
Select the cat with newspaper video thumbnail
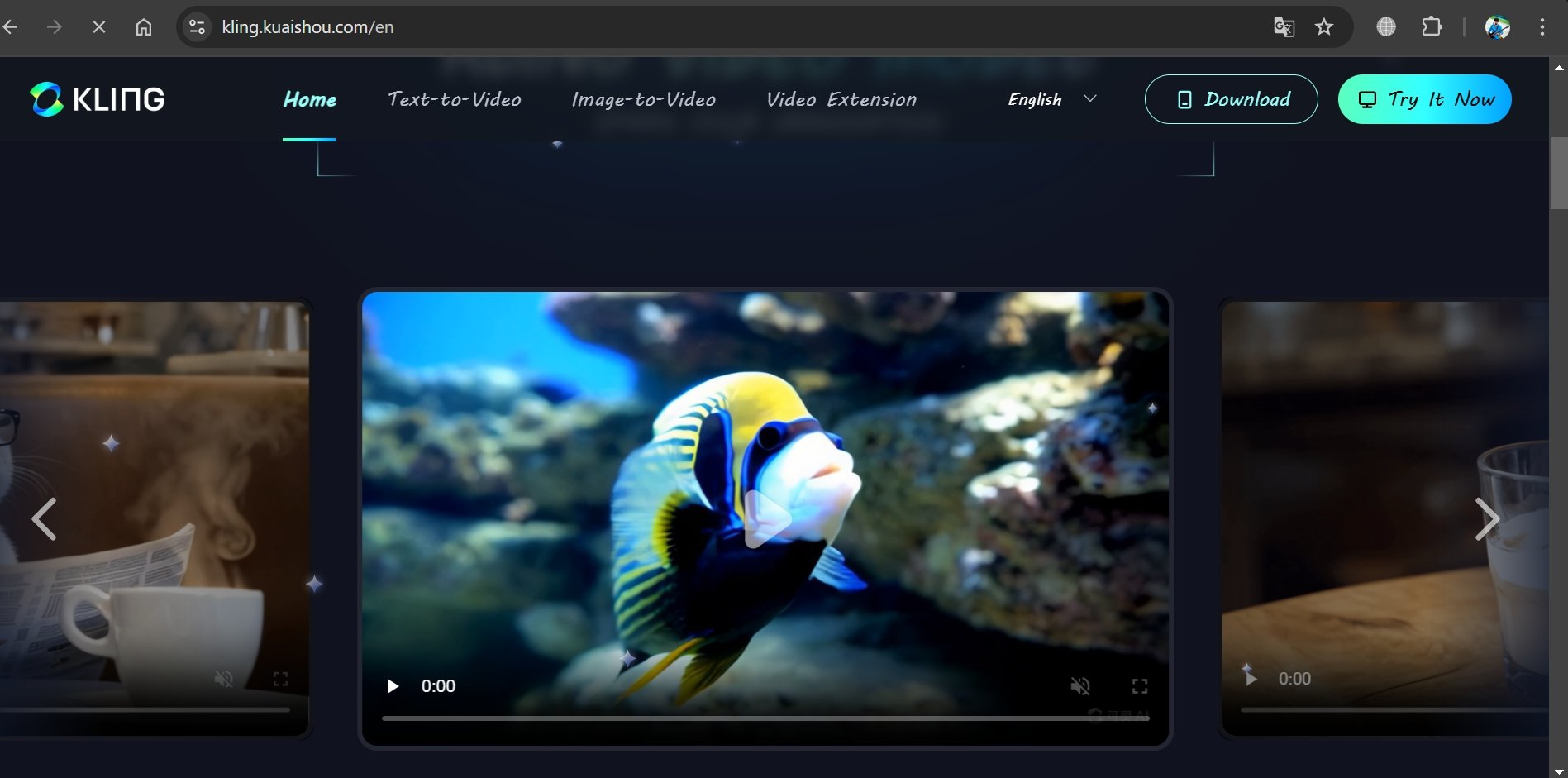tap(154, 518)
